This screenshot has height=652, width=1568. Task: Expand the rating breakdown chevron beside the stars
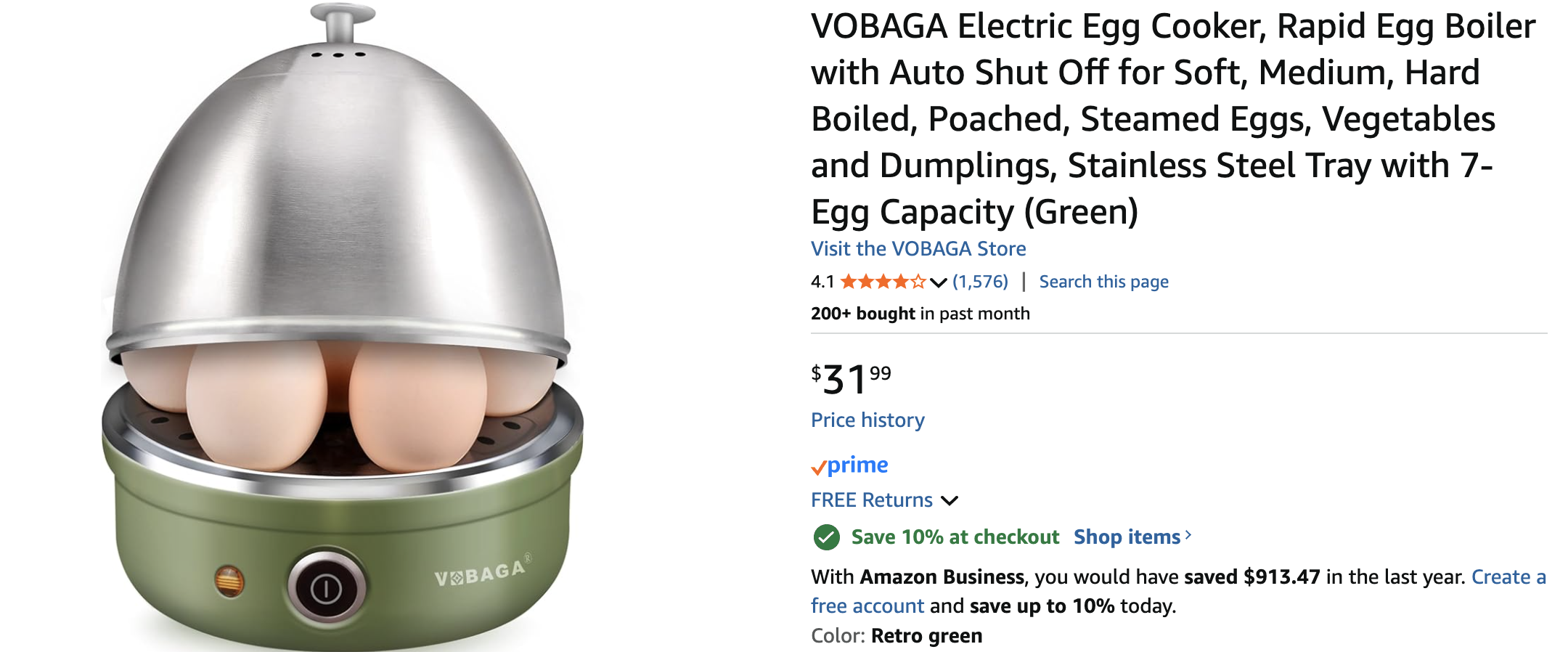[x=939, y=282]
